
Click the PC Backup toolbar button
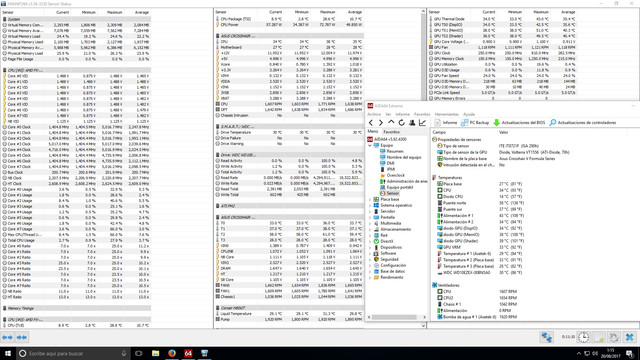475,122
